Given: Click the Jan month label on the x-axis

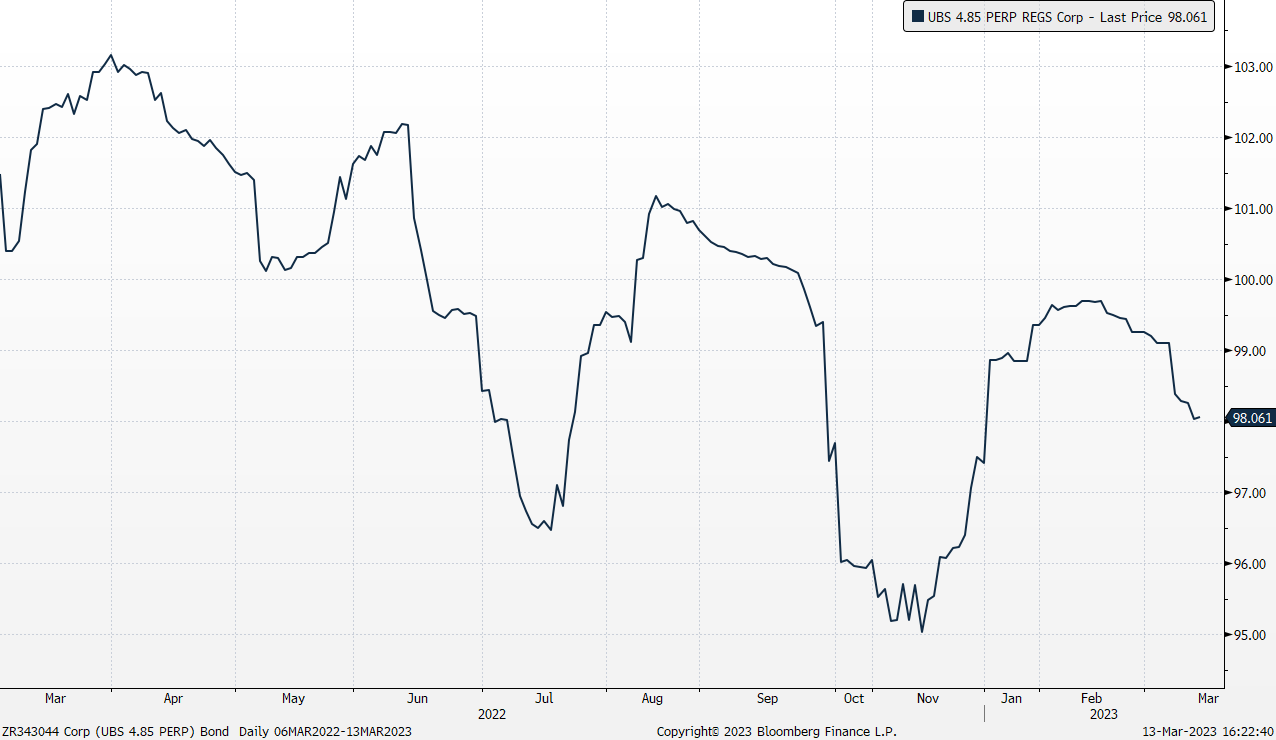Looking at the screenshot, I should click(x=1012, y=698).
